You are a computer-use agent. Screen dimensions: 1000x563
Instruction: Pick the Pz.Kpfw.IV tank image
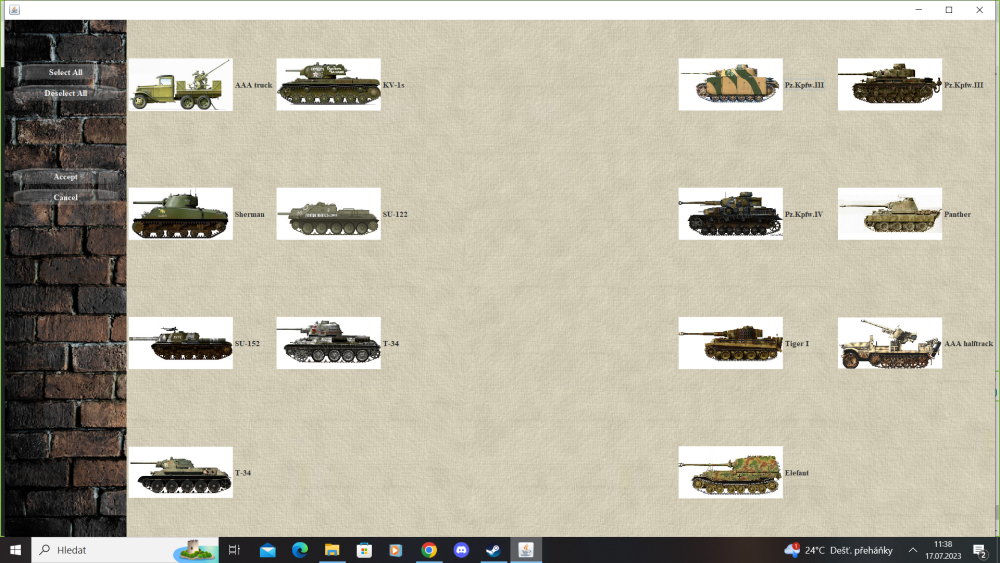730,214
